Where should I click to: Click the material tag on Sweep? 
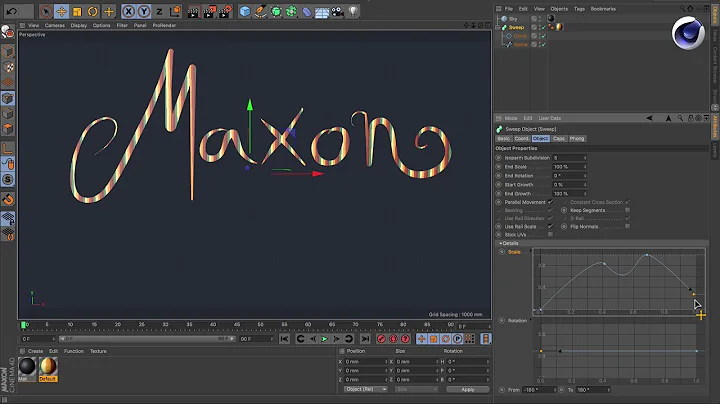coord(559,27)
